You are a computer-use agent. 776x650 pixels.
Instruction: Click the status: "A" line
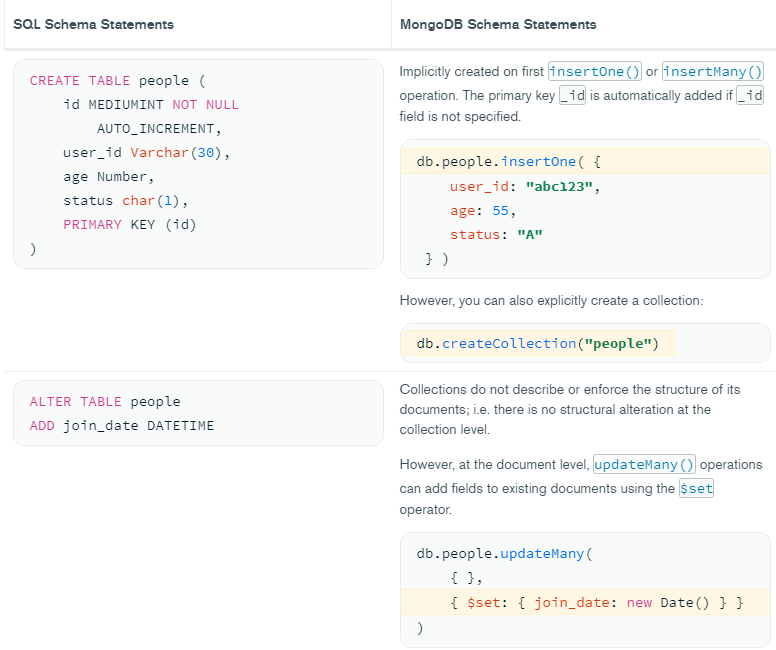coord(496,235)
